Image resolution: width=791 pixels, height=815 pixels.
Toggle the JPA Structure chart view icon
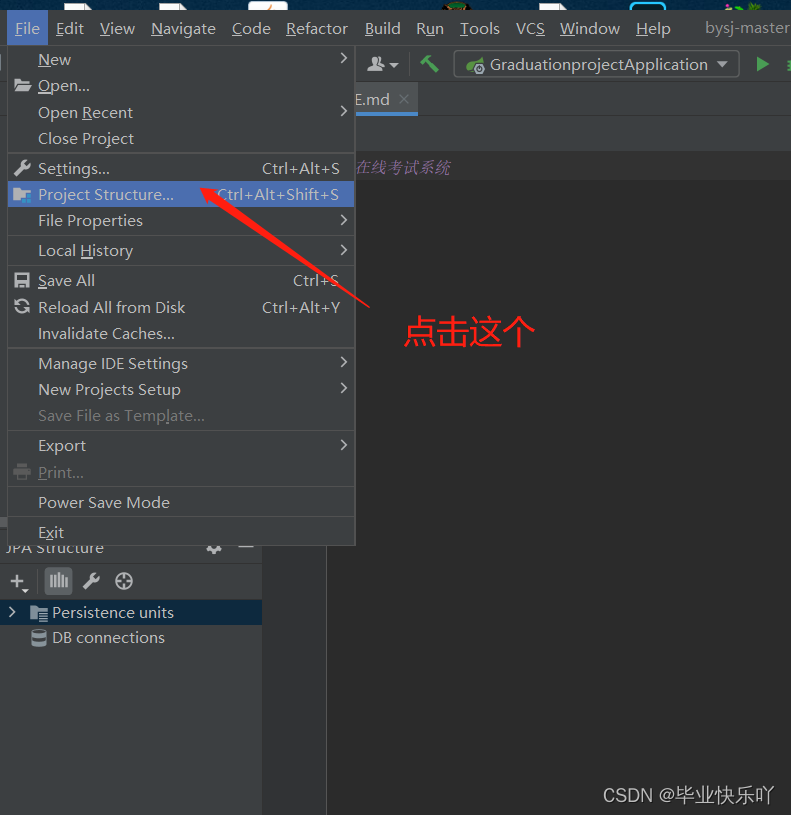click(x=58, y=581)
